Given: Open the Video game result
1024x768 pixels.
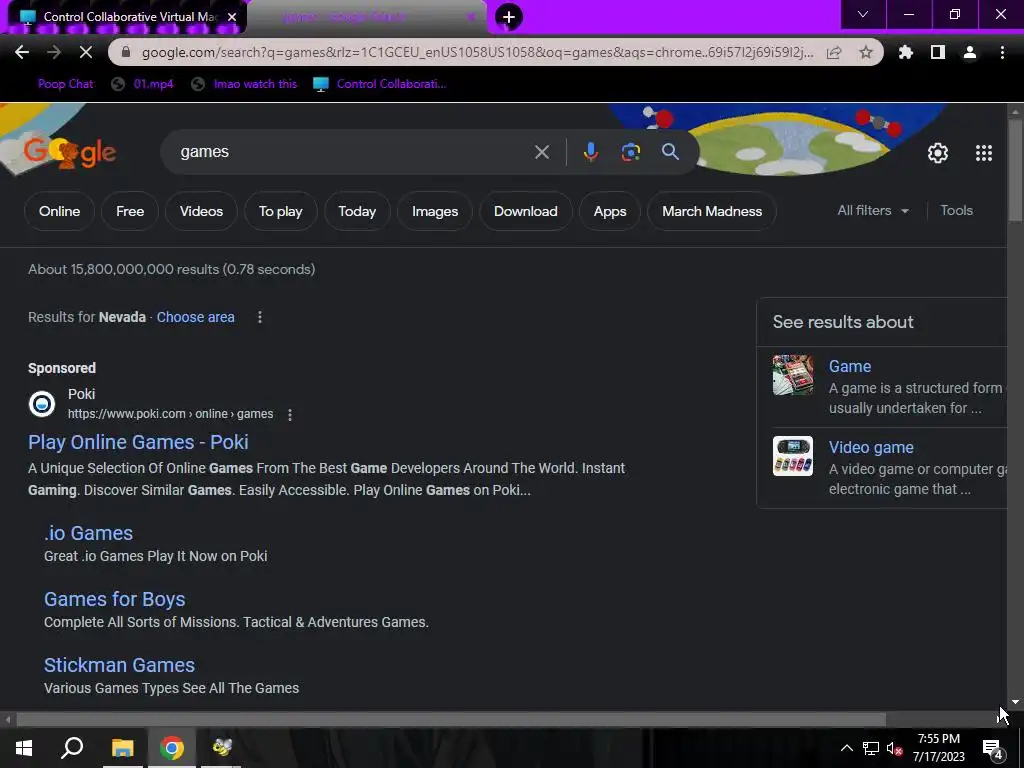Looking at the screenshot, I should pos(871,447).
